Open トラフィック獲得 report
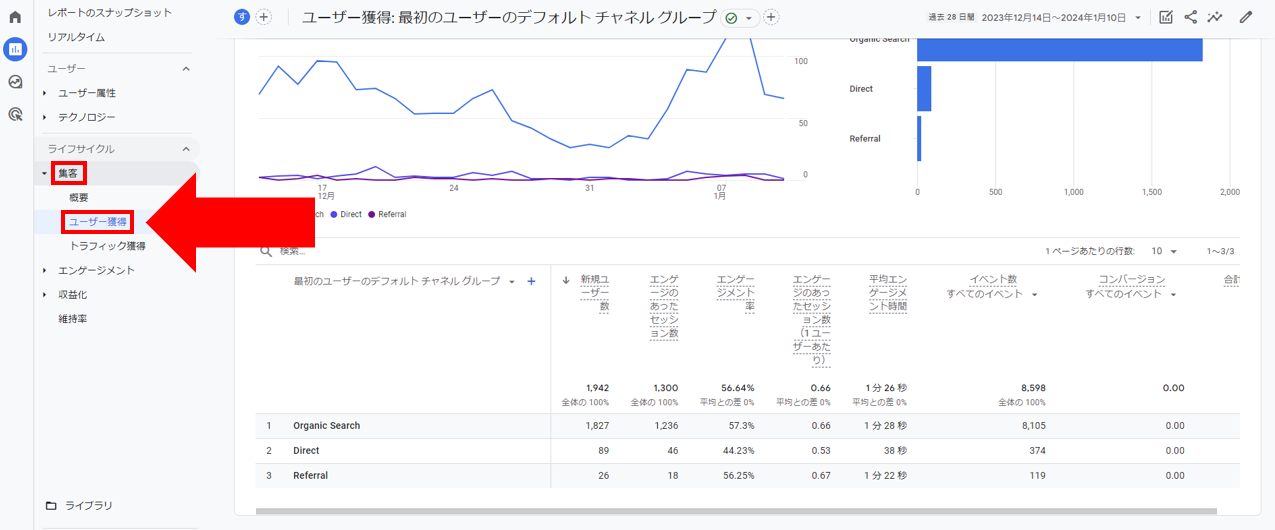Image resolution: width=1275 pixels, height=530 pixels. pyautogui.click(x=107, y=245)
